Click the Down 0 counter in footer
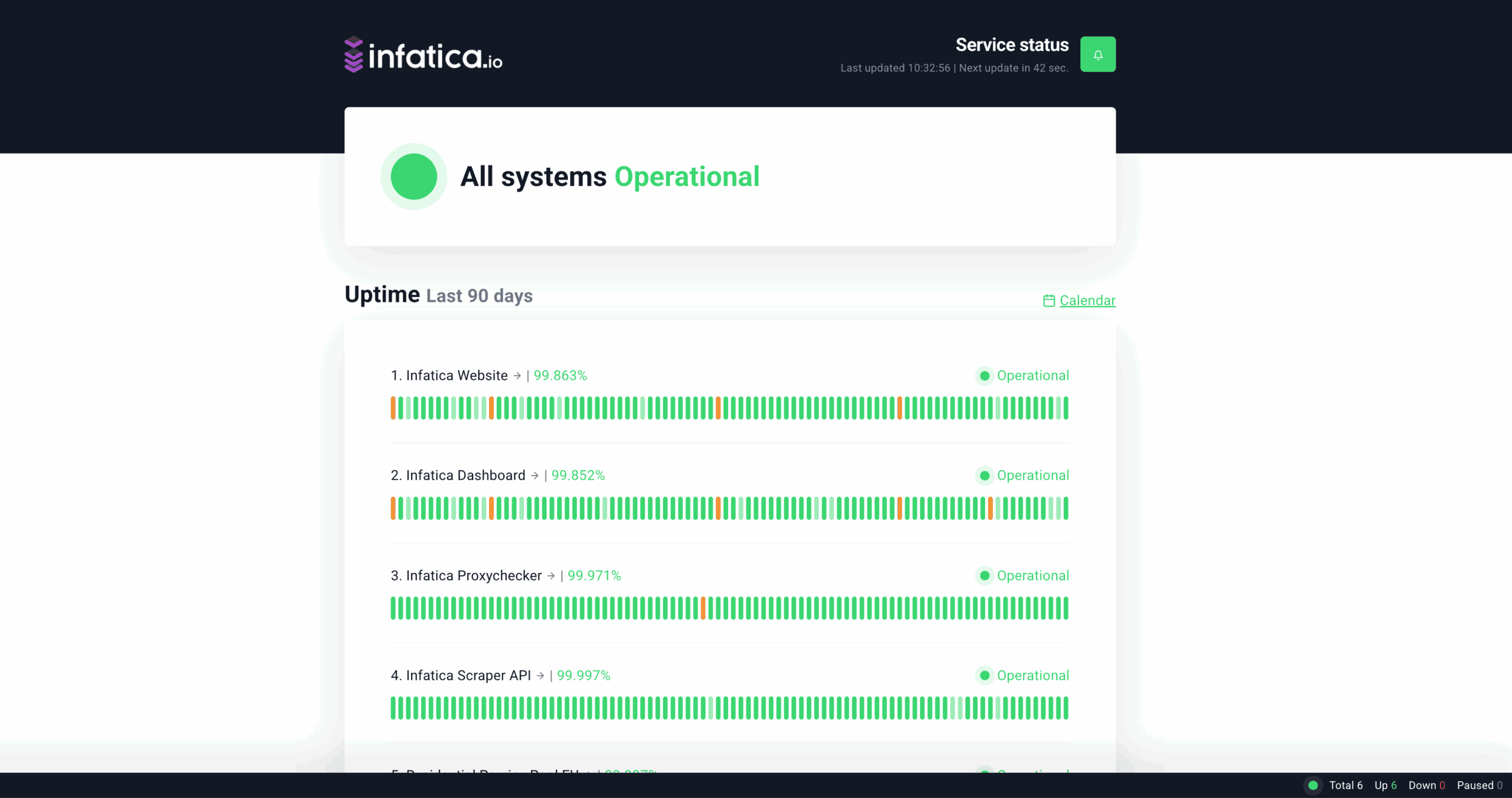Viewport: 1512px width, 798px height. tap(1426, 785)
